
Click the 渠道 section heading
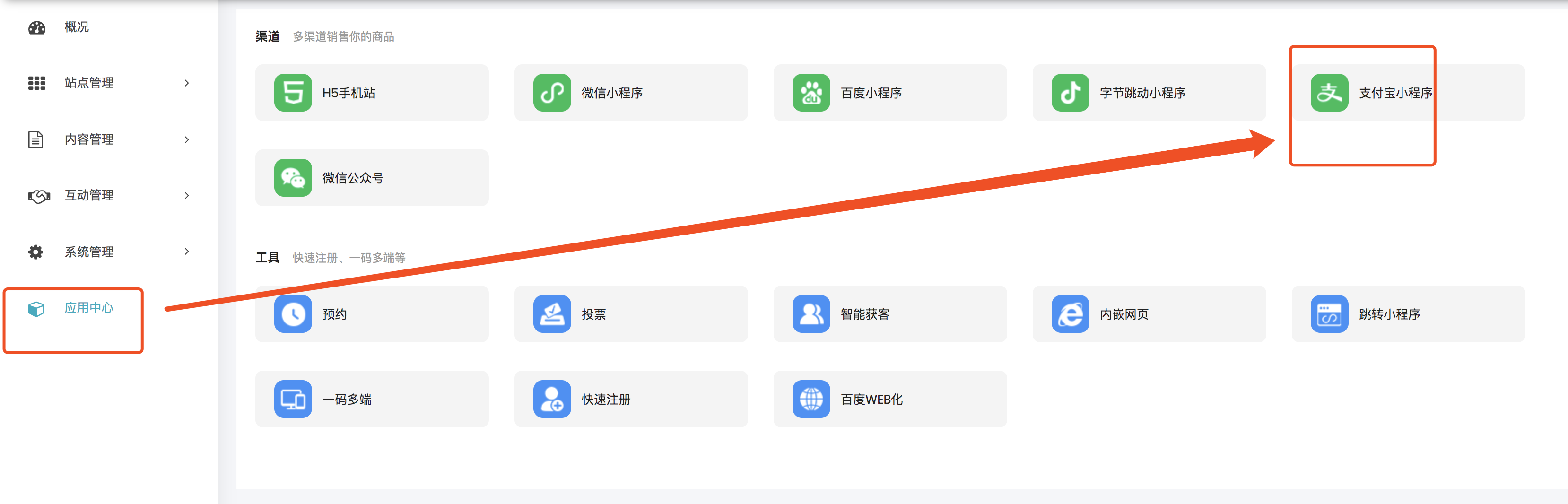[267, 36]
